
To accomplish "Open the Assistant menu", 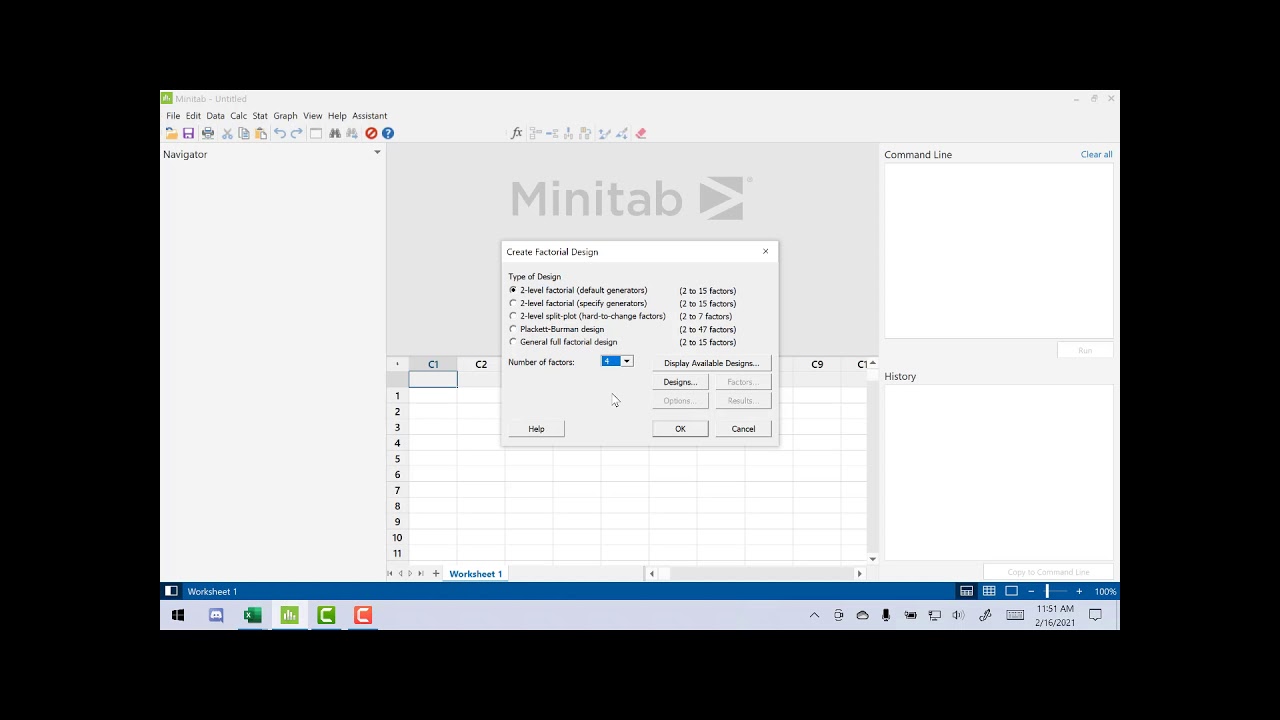I will pyautogui.click(x=369, y=116).
